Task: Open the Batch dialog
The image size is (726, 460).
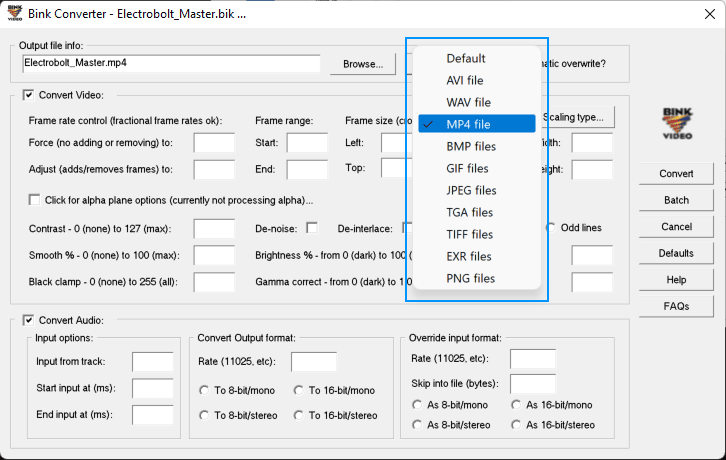Action: [x=676, y=200]
